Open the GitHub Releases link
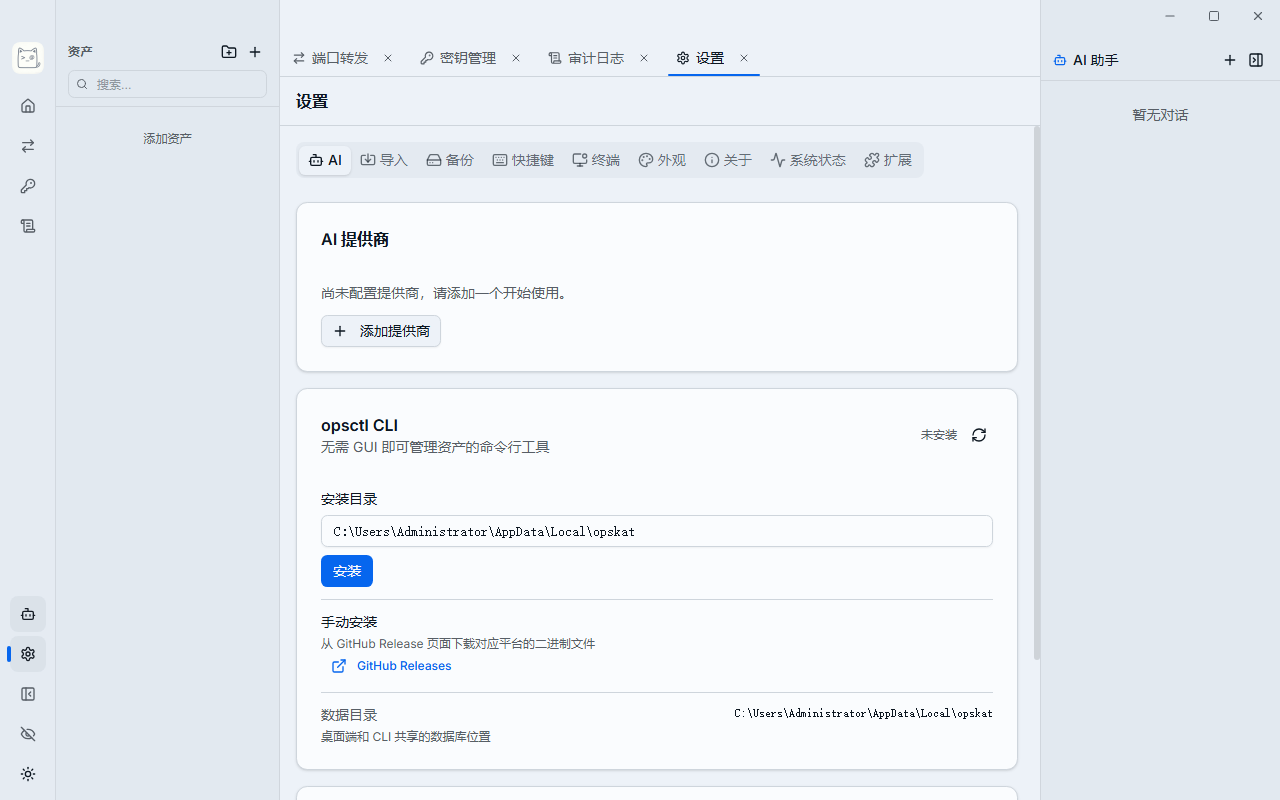The height and width of the screenshot is (800, 1280). (x=403, y=665)
